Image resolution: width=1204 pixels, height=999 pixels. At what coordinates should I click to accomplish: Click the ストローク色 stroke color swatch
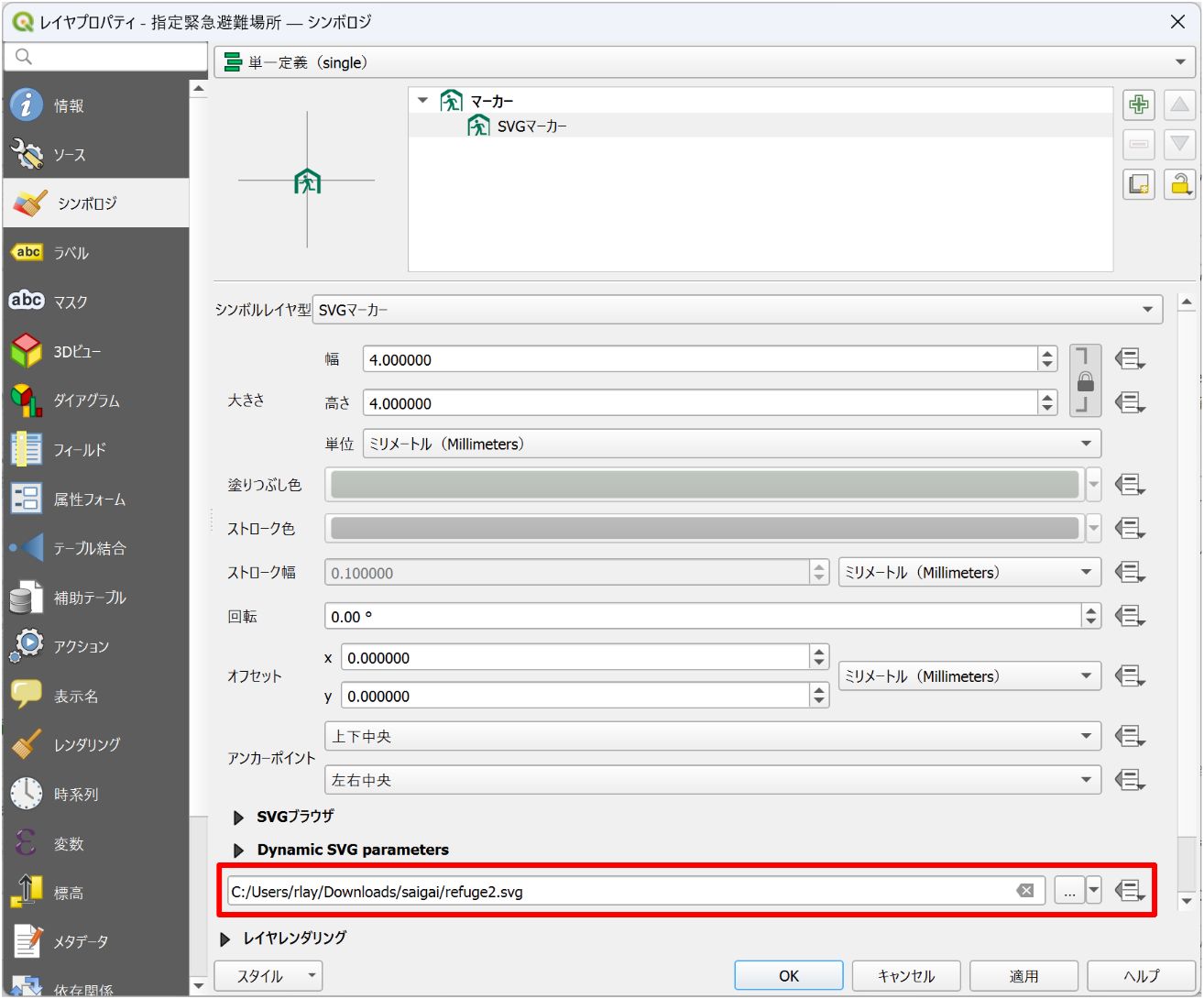tap(705, 528)
